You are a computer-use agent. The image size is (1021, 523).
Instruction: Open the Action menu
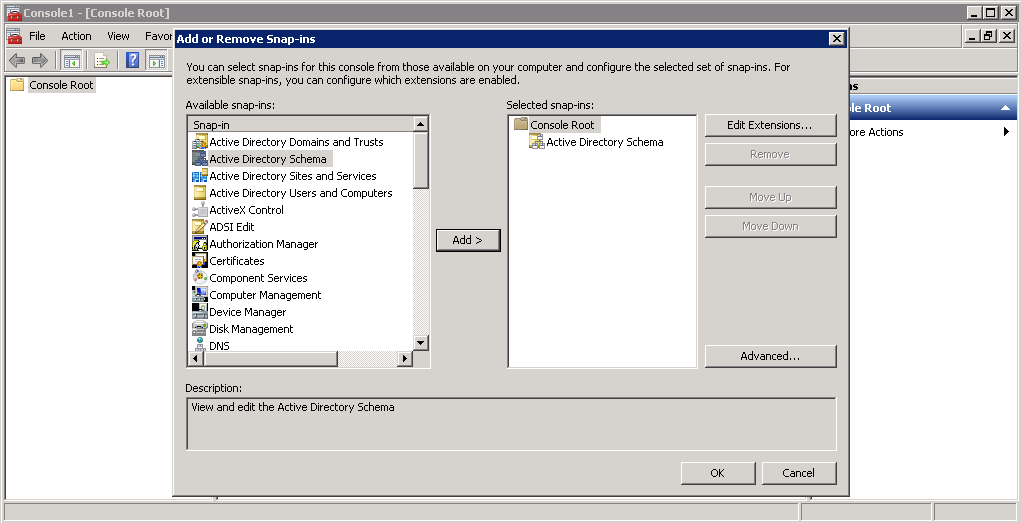[76, 36]
